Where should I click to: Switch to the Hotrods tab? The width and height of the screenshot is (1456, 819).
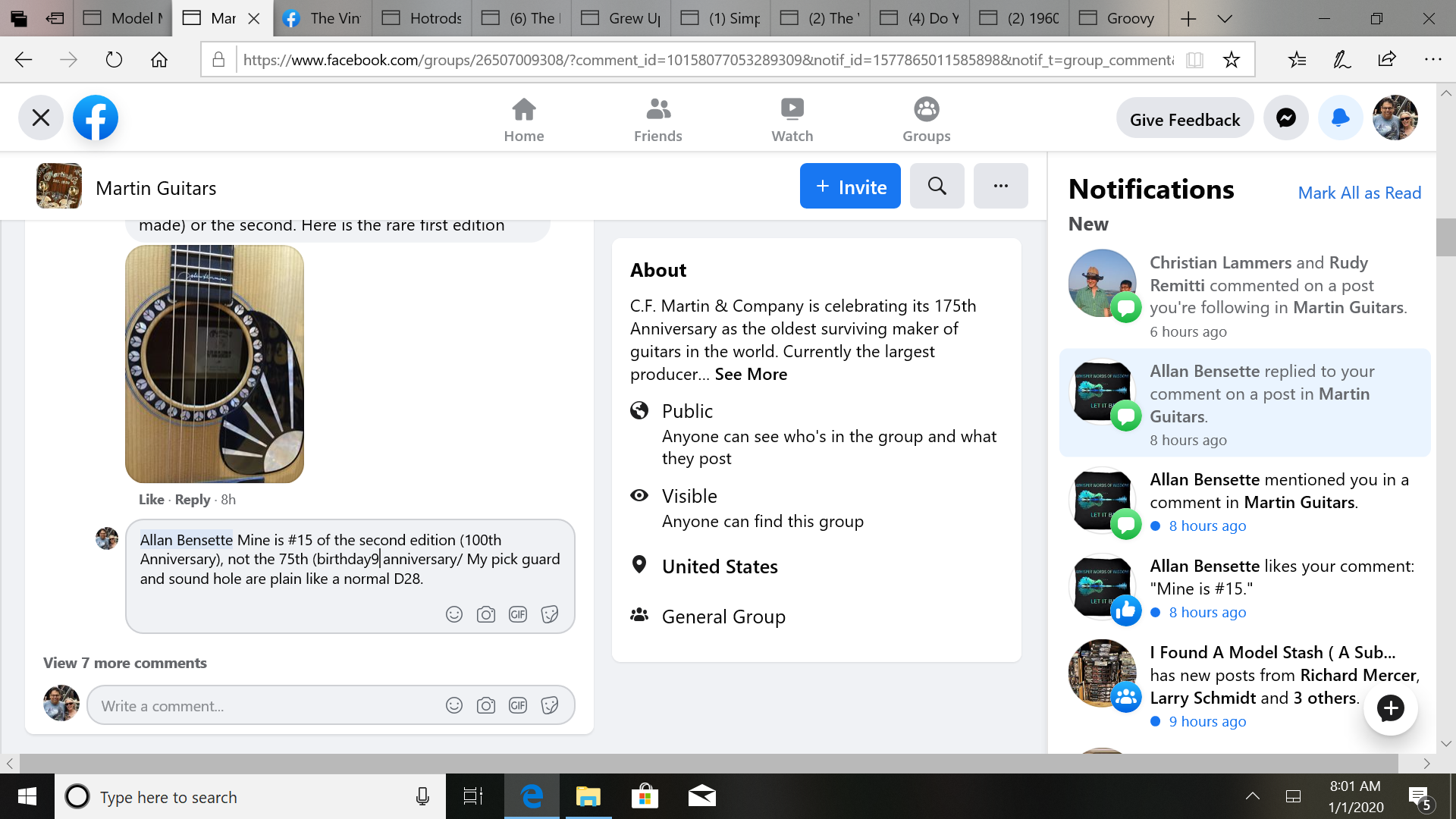coord(422,18)
